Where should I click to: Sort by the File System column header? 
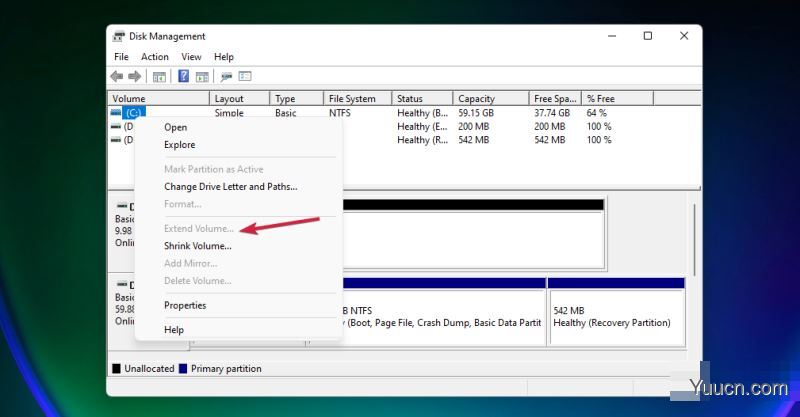pos(358,99)
